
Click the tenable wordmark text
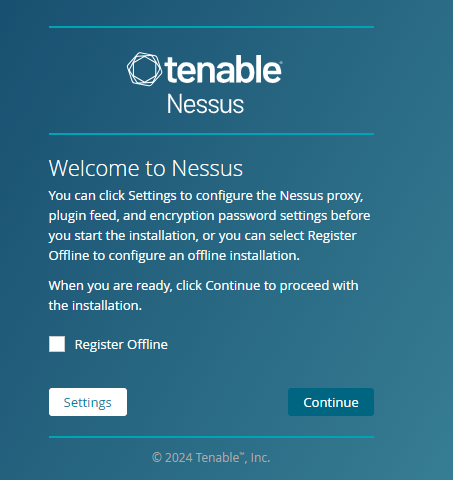[223, 69]
